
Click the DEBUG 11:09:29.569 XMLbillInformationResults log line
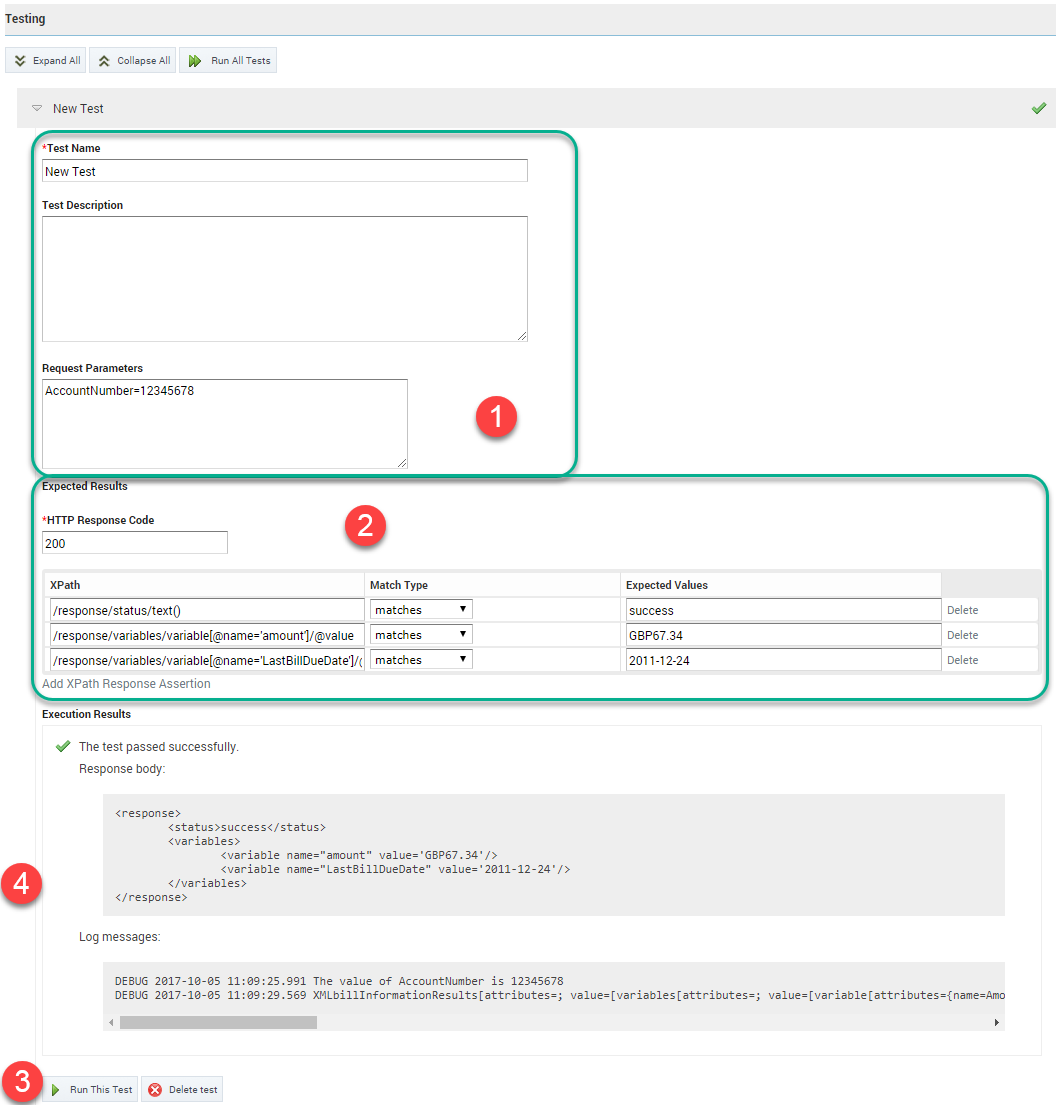560,995
